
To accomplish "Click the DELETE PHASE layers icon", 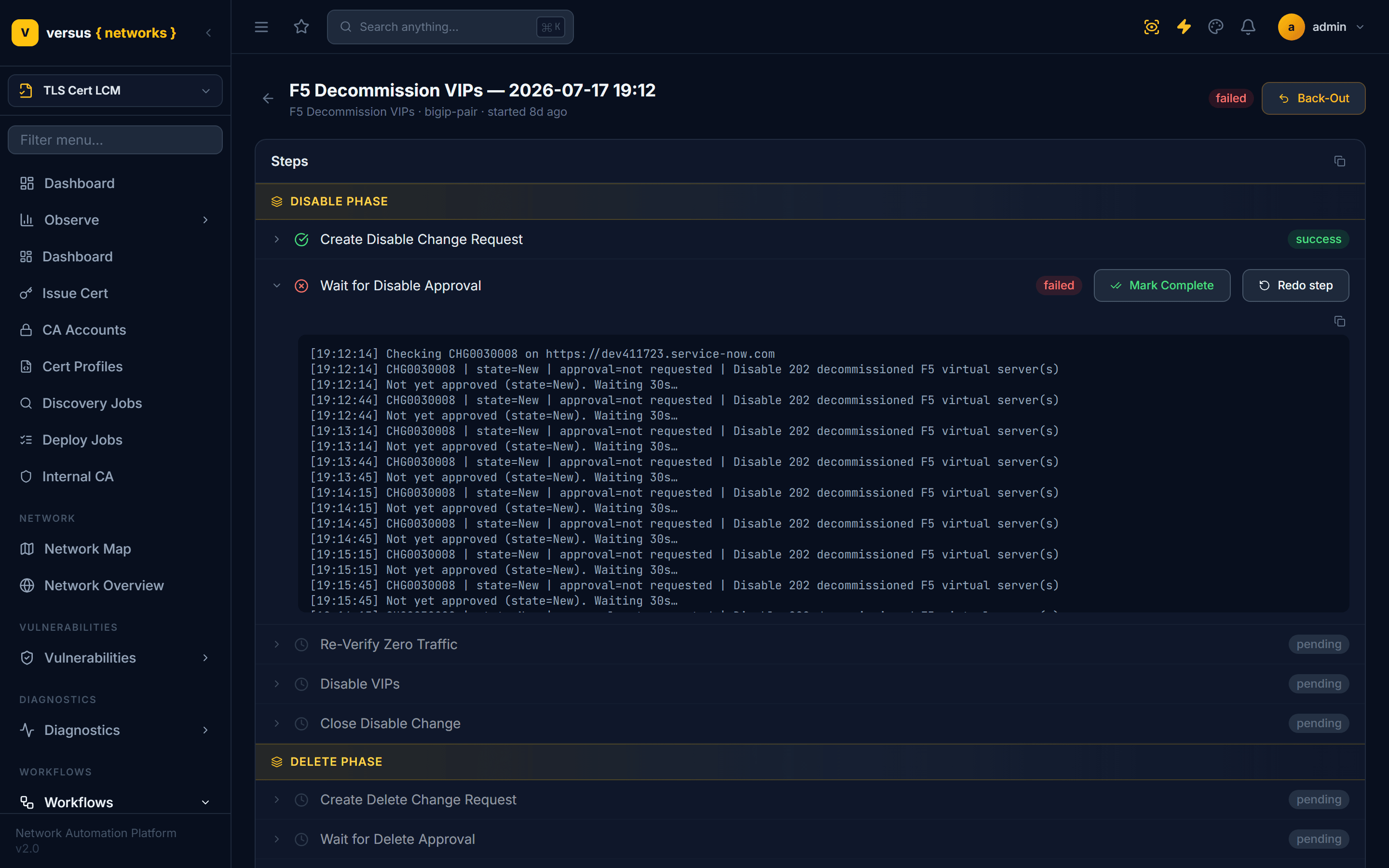I will [277, 762].
